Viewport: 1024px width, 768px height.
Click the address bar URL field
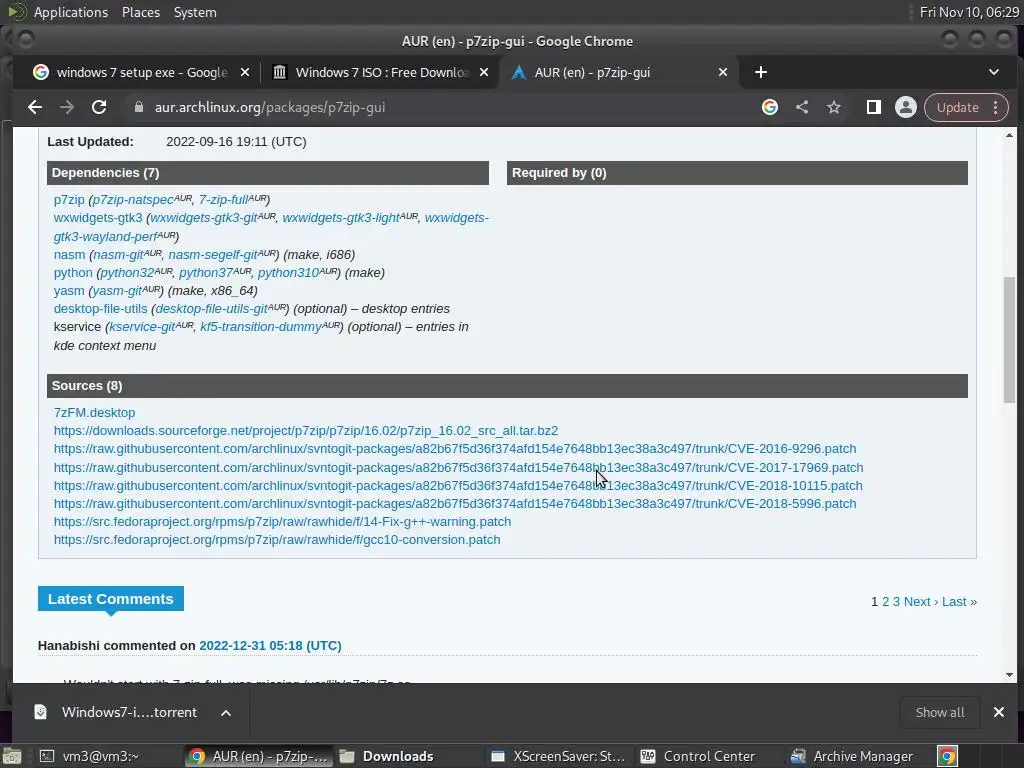(444, 107)
